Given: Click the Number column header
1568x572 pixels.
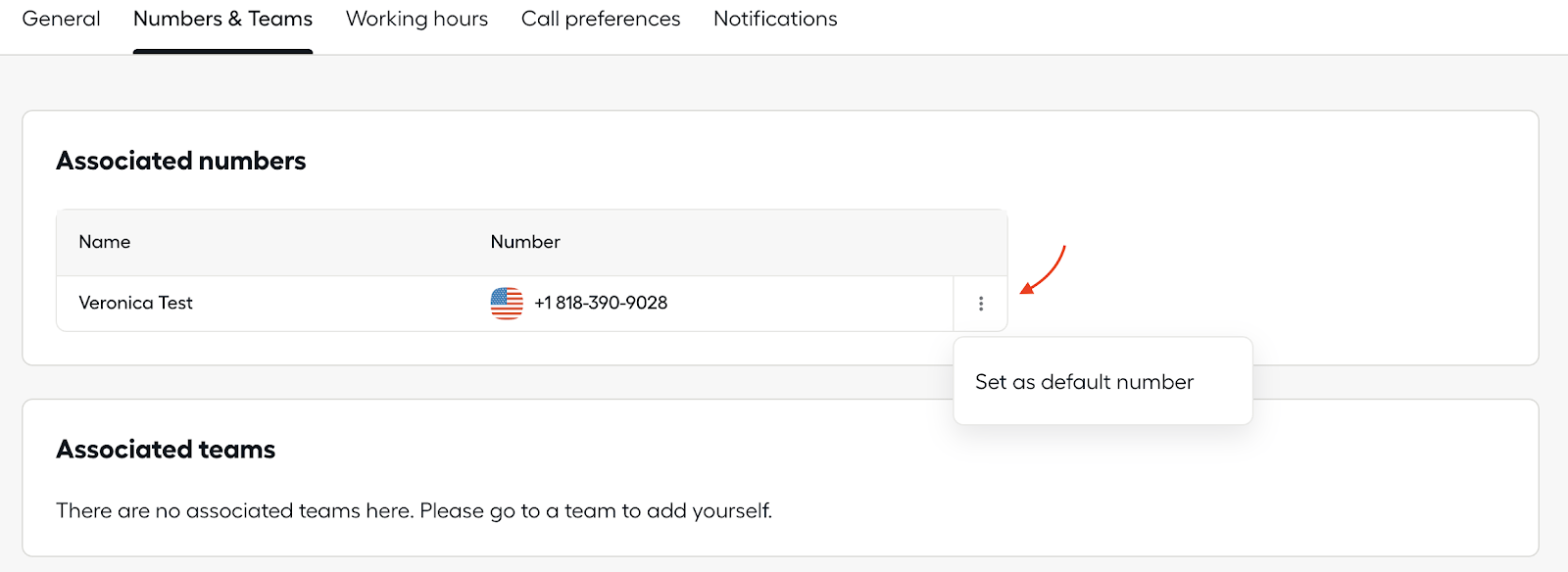Looking at the screenshot, I should click(525, 242).
